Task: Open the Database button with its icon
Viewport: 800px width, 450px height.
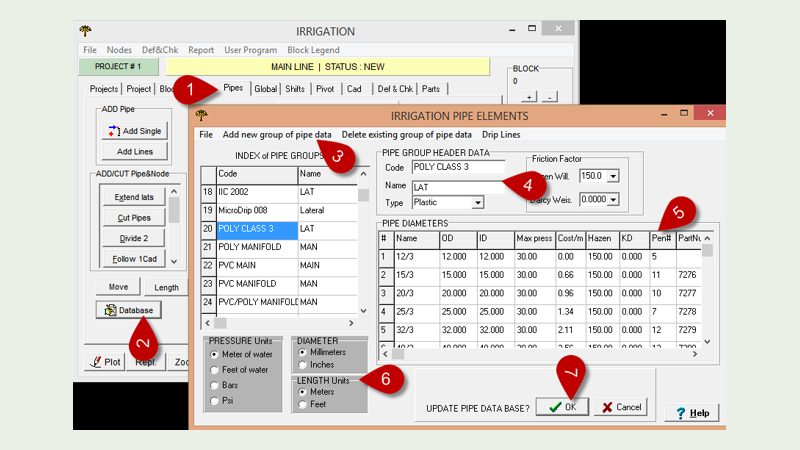Action: click(x=129, y=310)
